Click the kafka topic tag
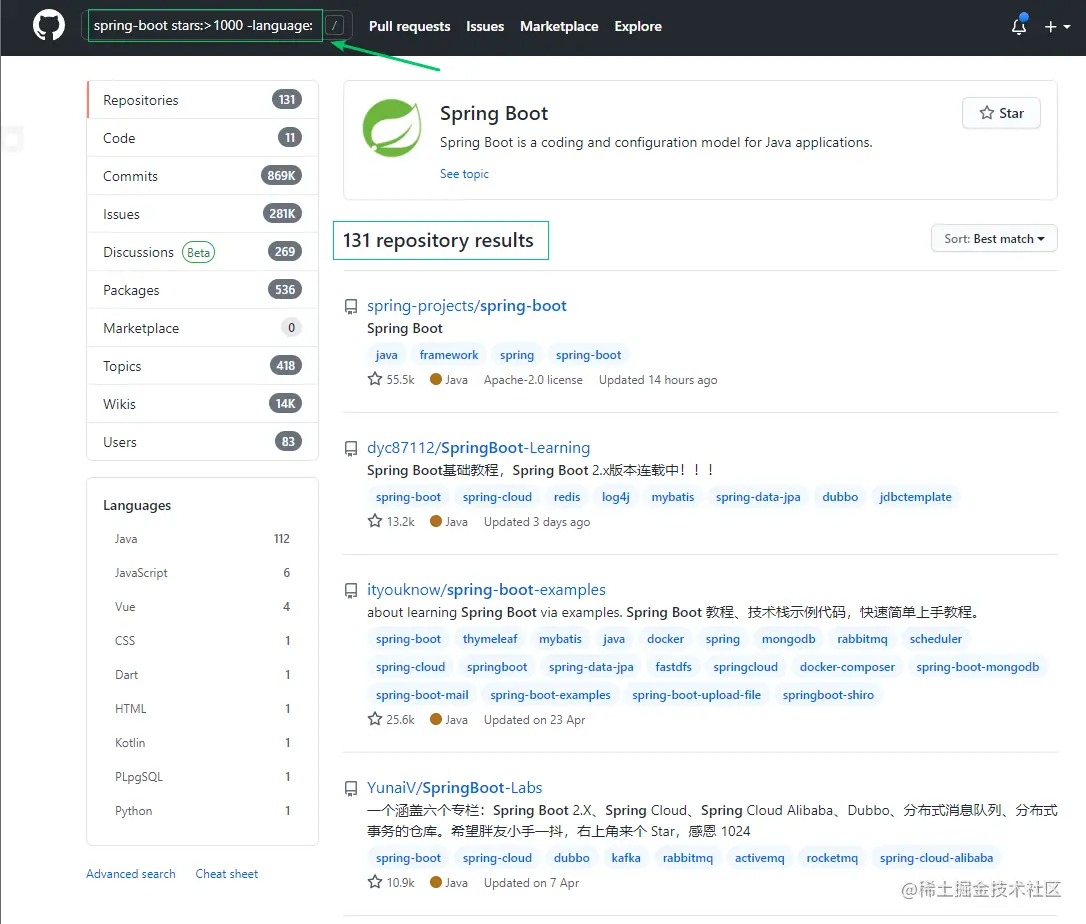Viewport: 1086px width, 924px height. tap(625, 858)
